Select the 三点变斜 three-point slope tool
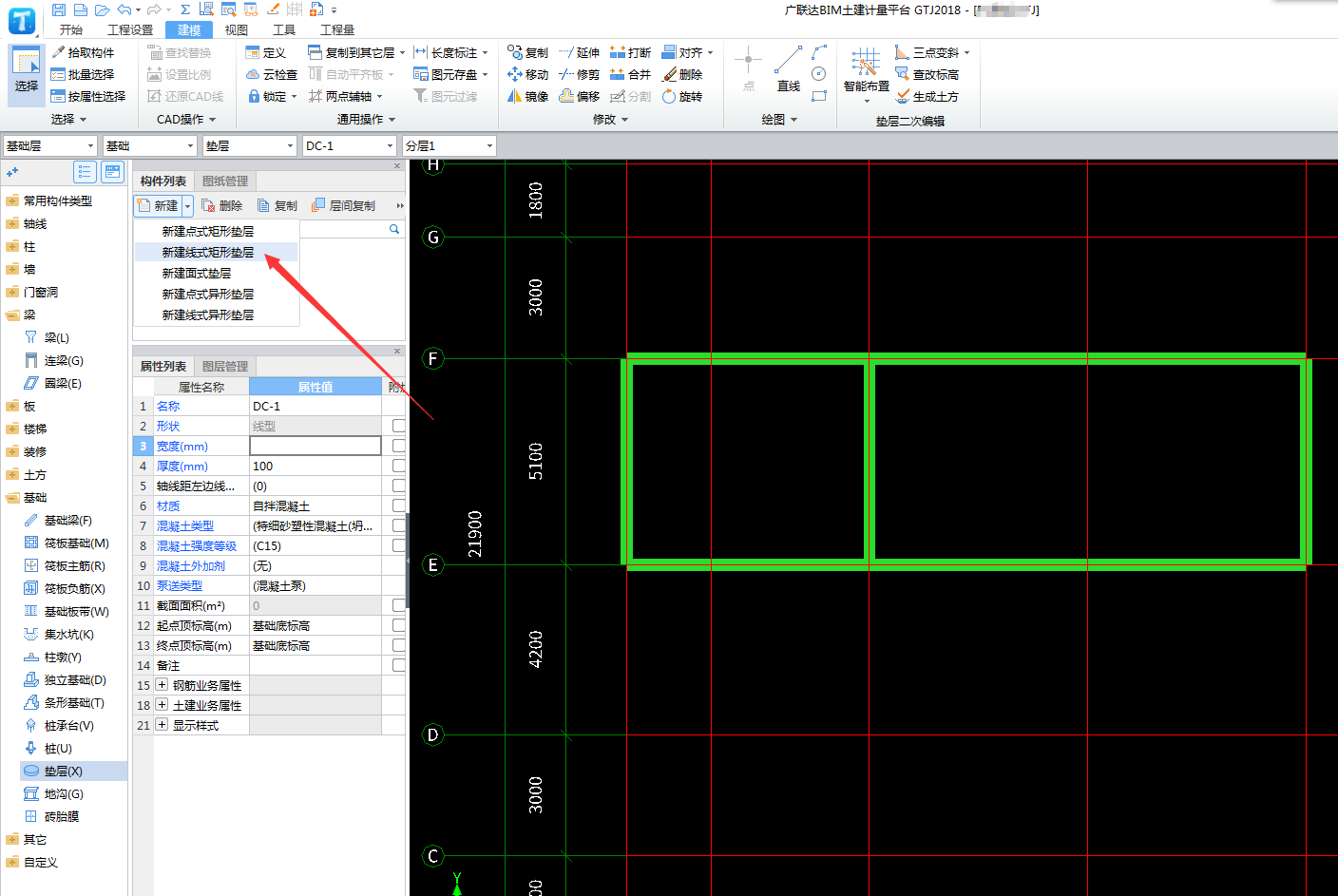Screen dimensions: 1338x896 932,52
